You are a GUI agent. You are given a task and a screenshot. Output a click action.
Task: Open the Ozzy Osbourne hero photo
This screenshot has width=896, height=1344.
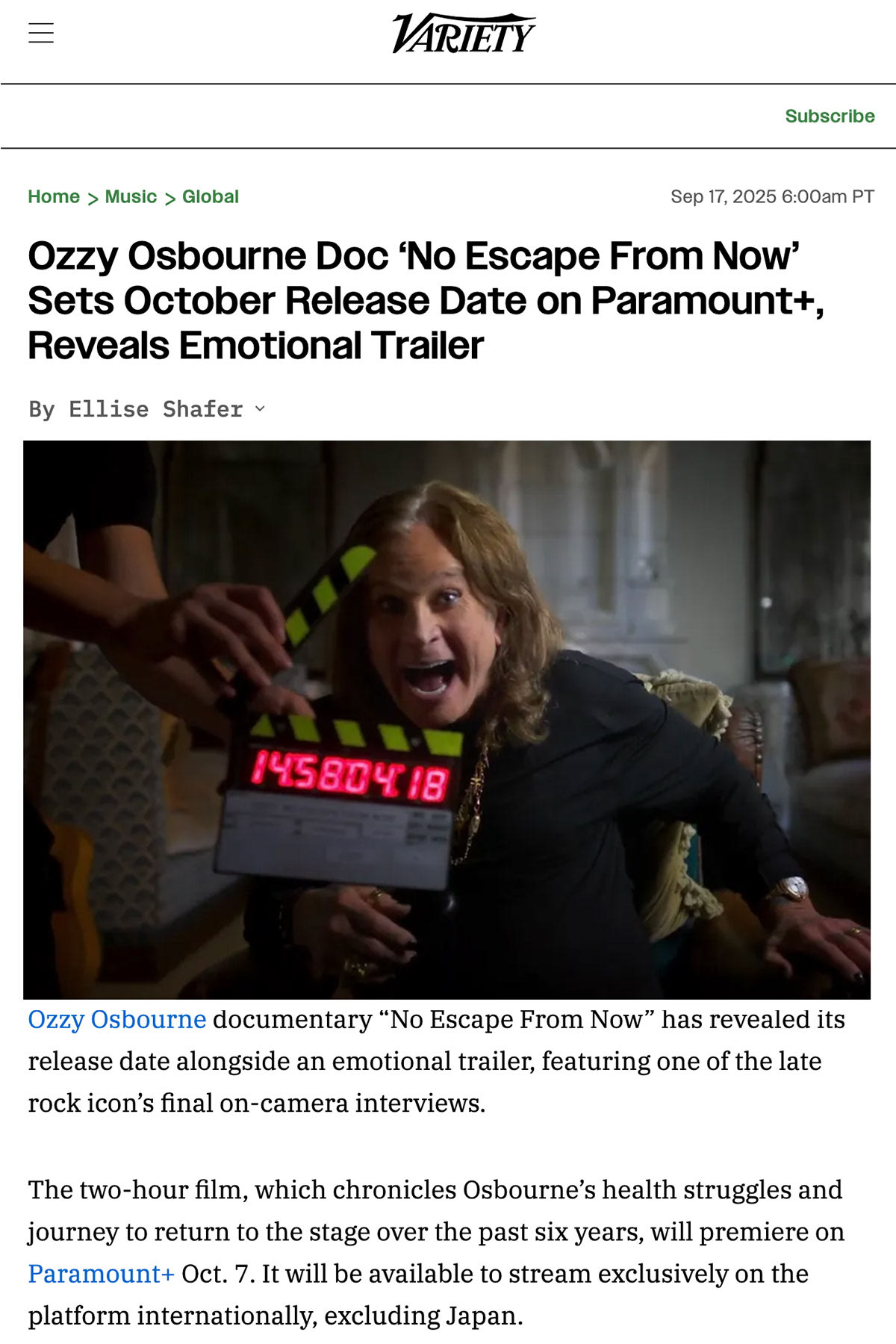click(x=447, y=720)
